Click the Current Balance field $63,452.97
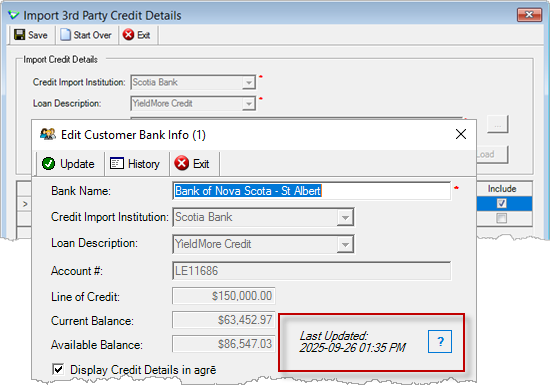The height and width of the screenshot is (385, 550). [224, 320]
